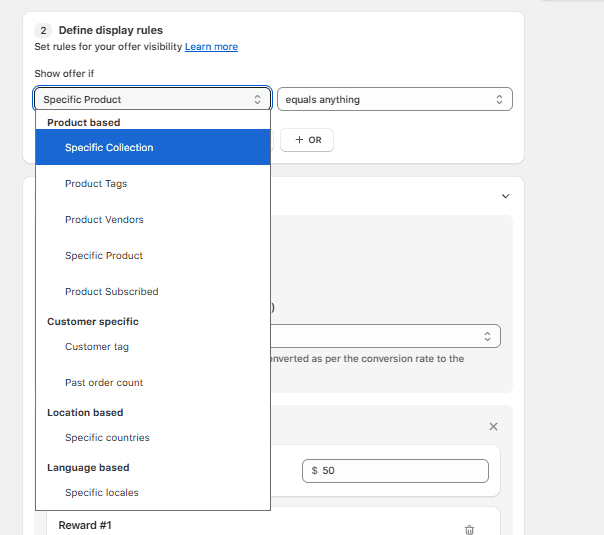This screenshot has width=604, height=535.
Task: Click the step 2 number badge
Action: click(43, 30)
